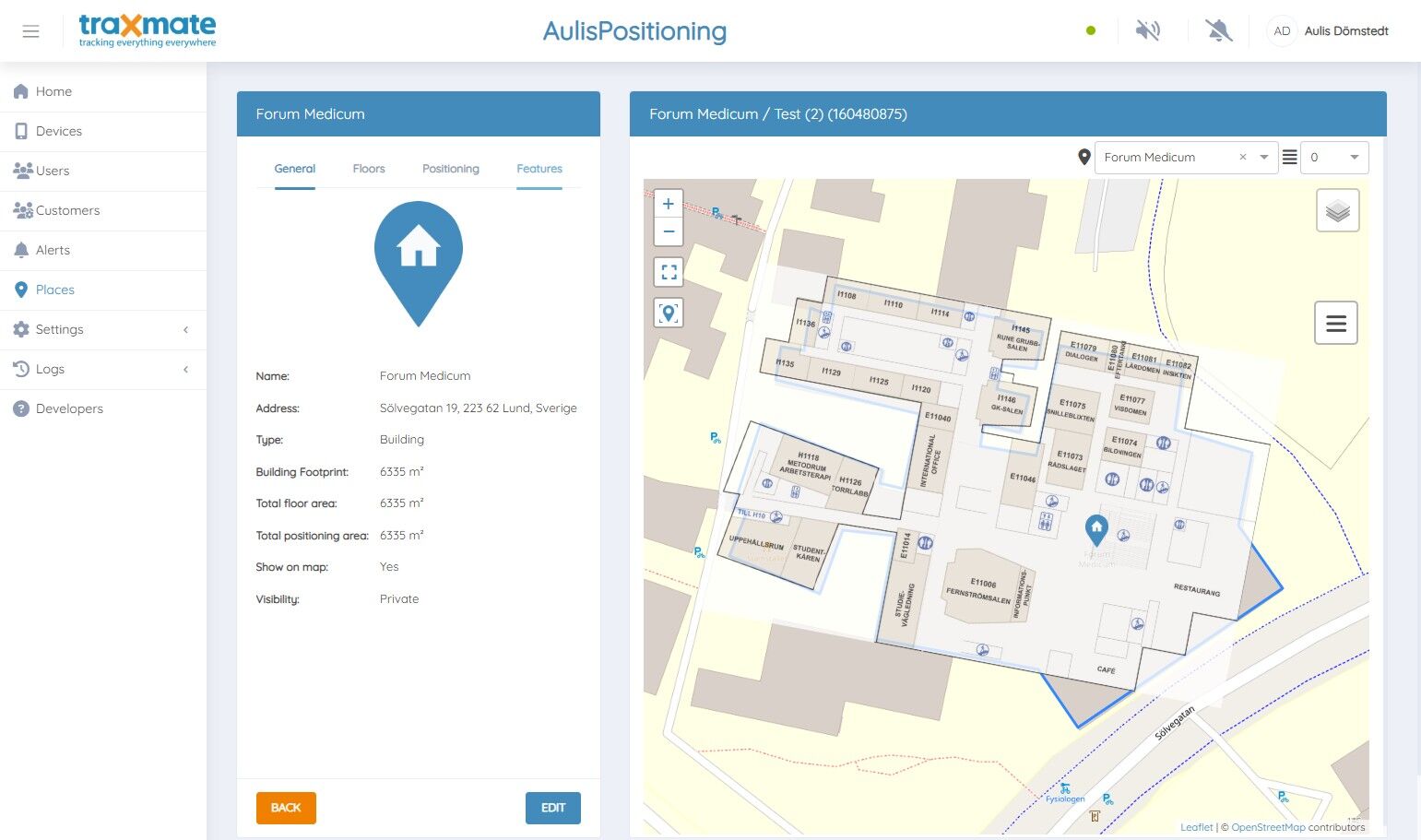Expand the Settings sidebar submenu

click(185, 330)
